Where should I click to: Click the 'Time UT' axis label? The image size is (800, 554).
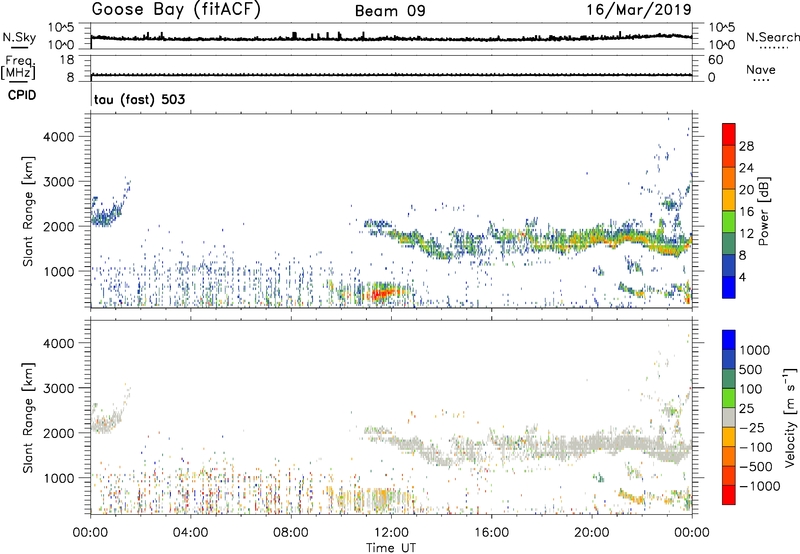(391, 547)
